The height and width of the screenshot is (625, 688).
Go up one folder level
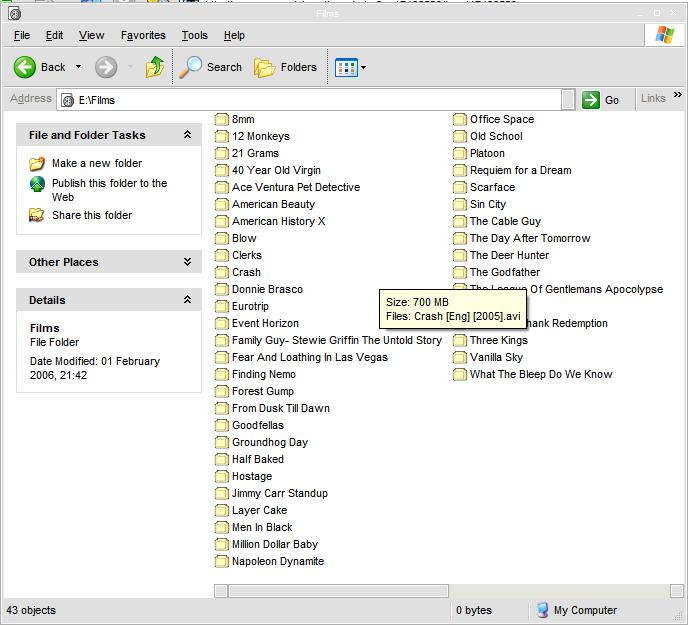coord(155,67)
